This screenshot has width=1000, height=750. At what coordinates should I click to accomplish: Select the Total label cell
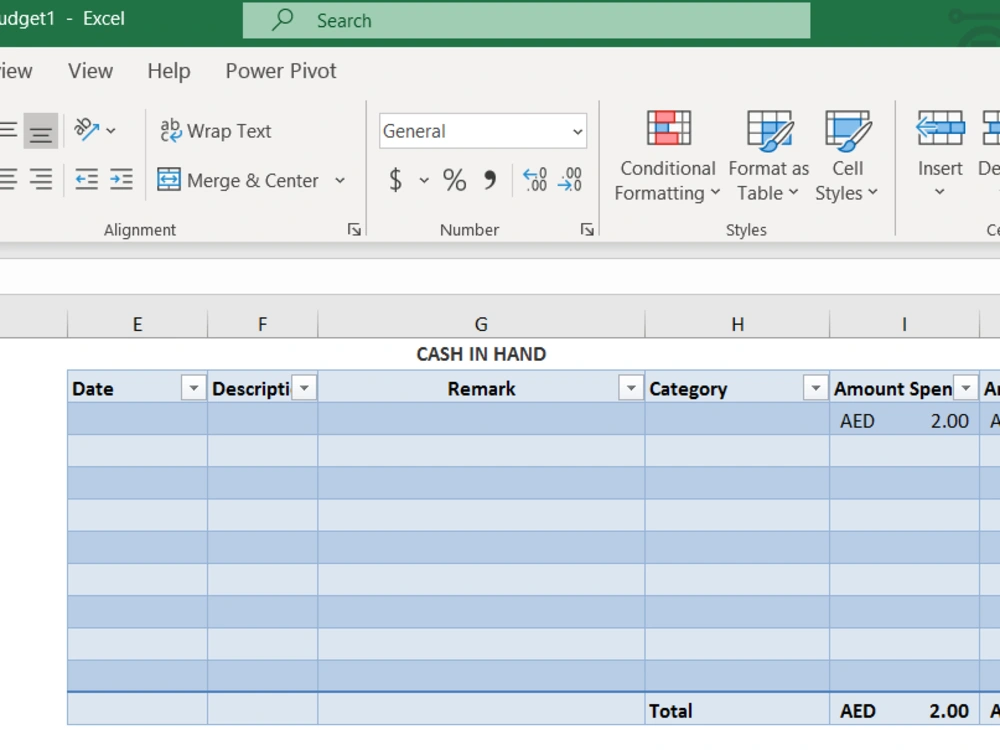coord(737,710)
